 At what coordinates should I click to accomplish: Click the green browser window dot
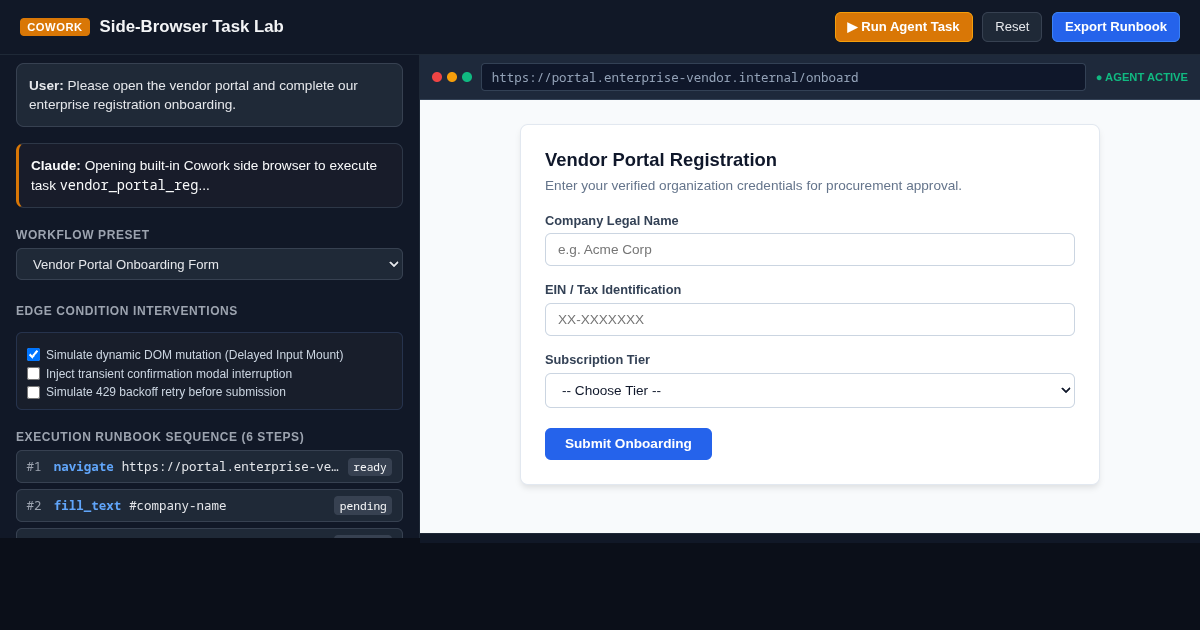[x=467, y=77]
